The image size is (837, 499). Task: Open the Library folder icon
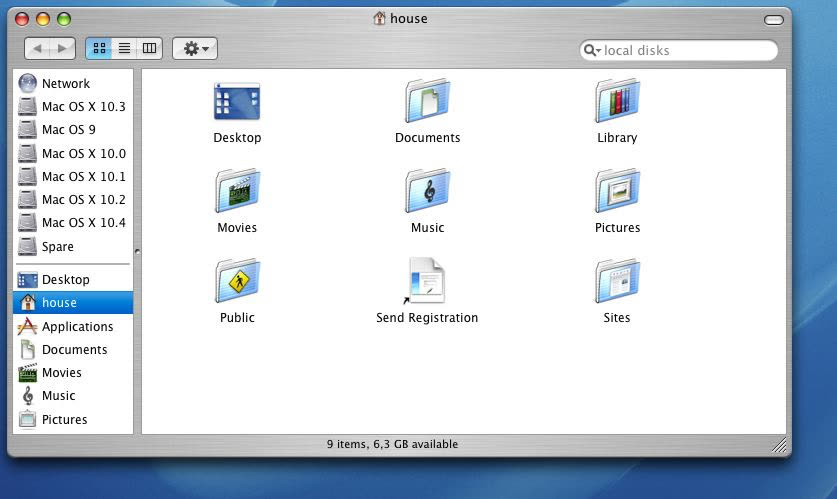(617, 102)
